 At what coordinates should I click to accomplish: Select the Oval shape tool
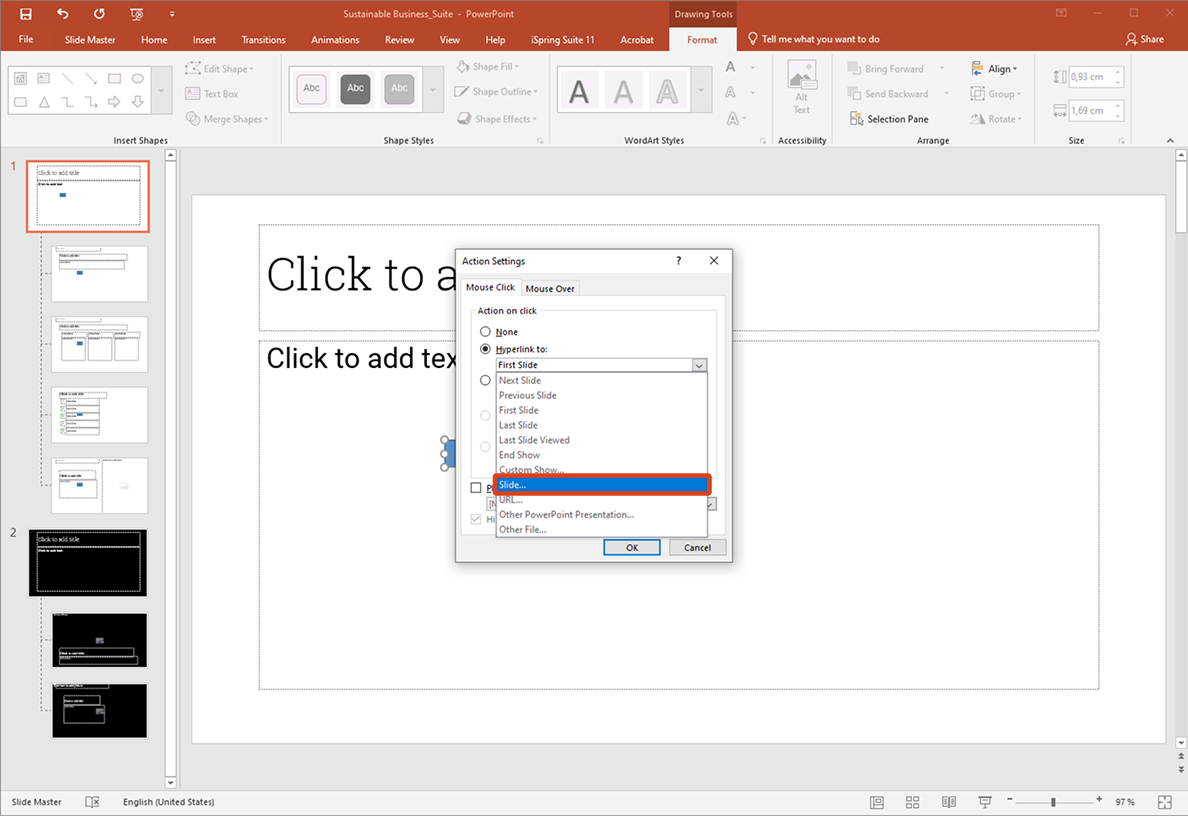(137, 78)
